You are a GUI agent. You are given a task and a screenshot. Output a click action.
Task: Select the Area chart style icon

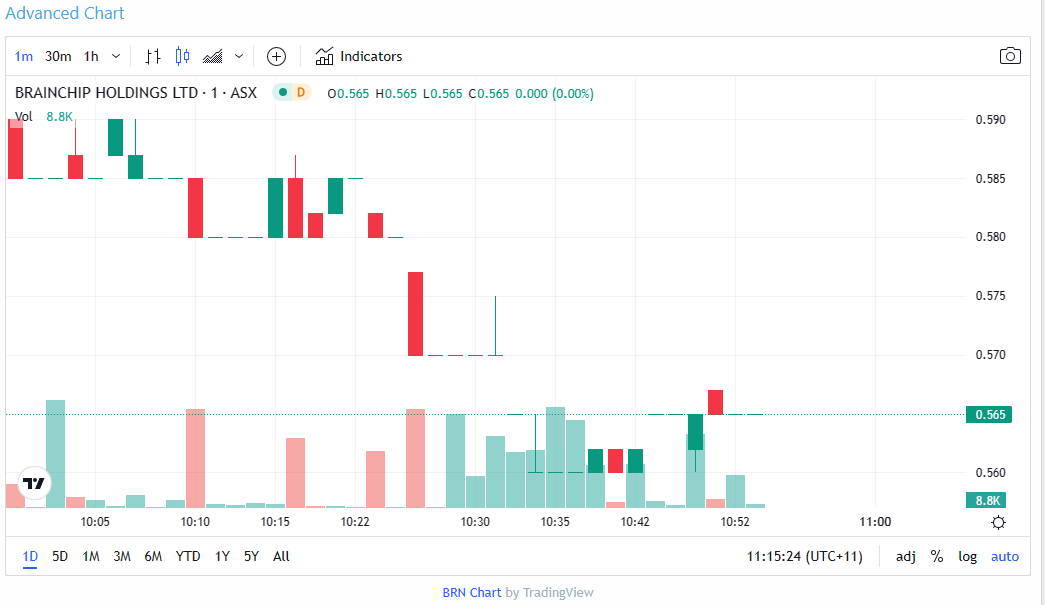pyautogui.click(x=212, y=56)
